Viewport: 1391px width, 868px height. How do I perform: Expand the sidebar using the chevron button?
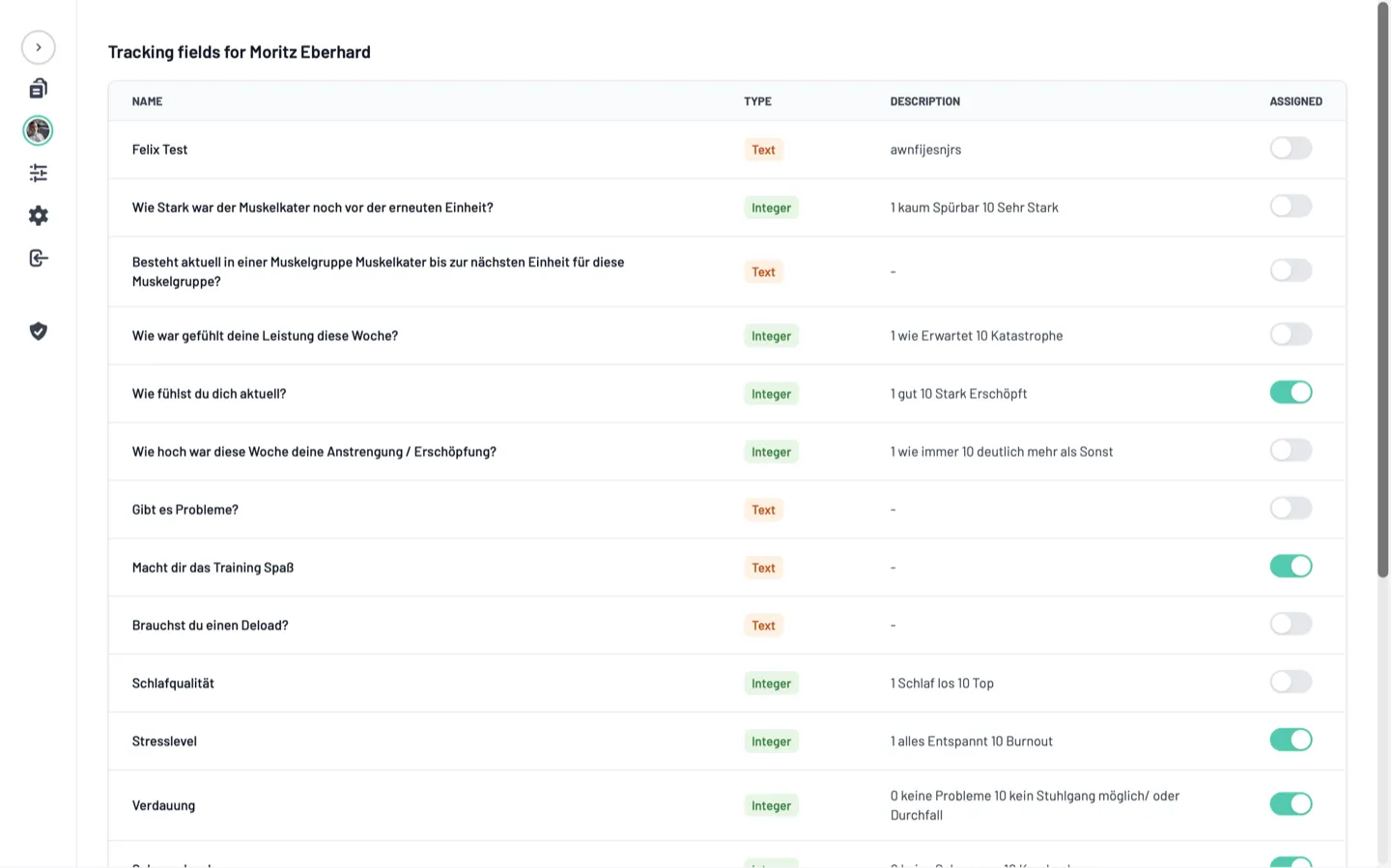[38, 46]
